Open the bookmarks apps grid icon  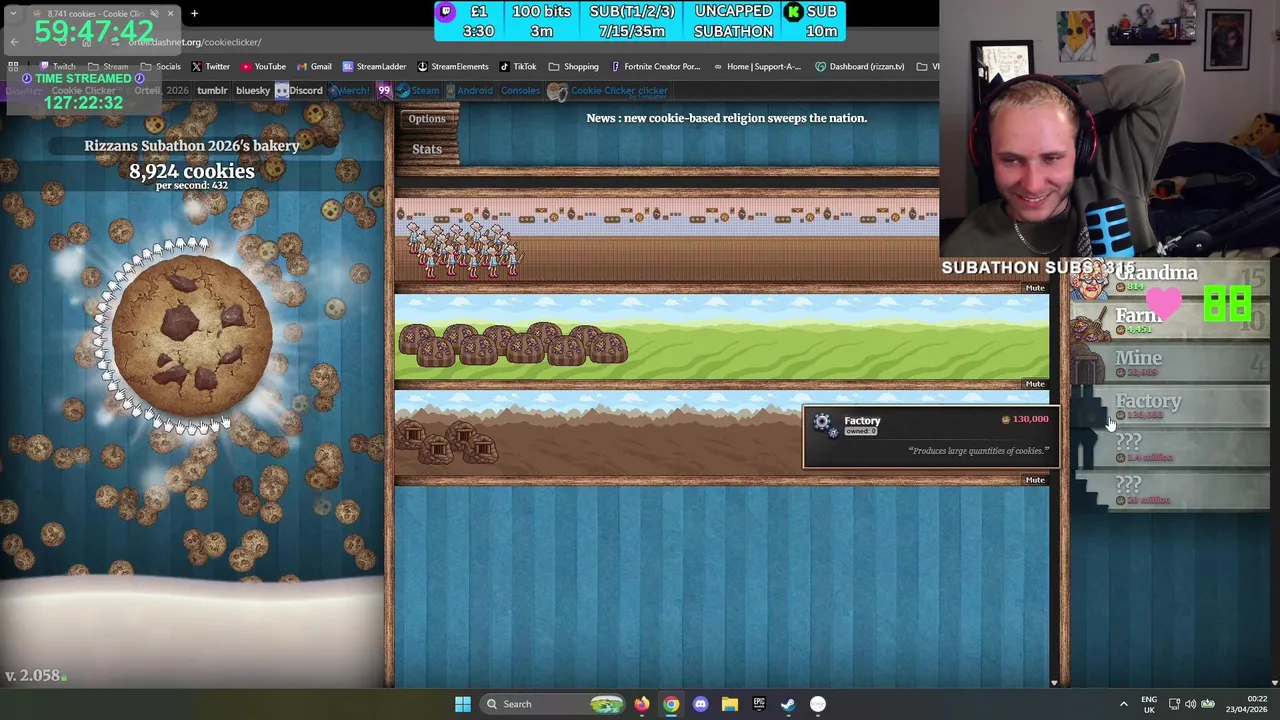(13, 67)
